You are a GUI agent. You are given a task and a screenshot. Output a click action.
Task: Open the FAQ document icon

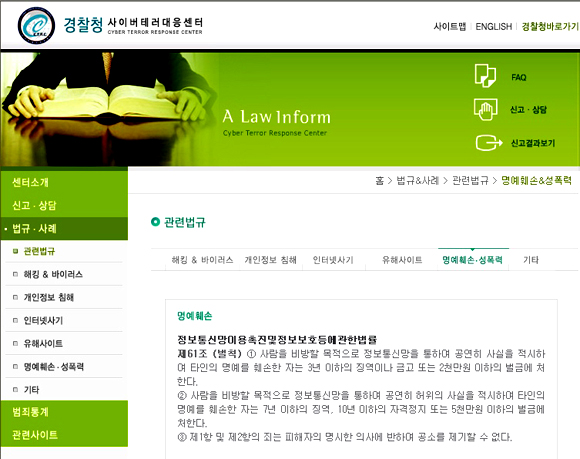[x=485, y=75]
